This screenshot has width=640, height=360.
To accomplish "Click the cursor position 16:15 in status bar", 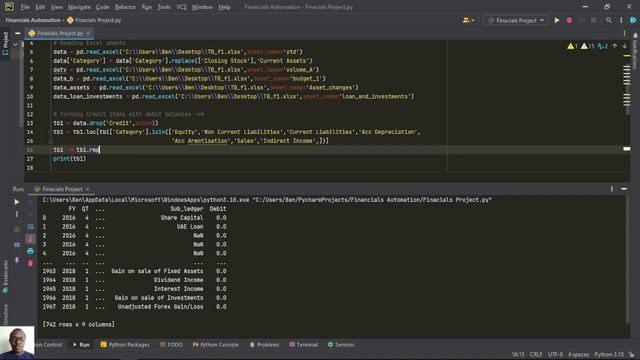I will (x=518, y=355).
